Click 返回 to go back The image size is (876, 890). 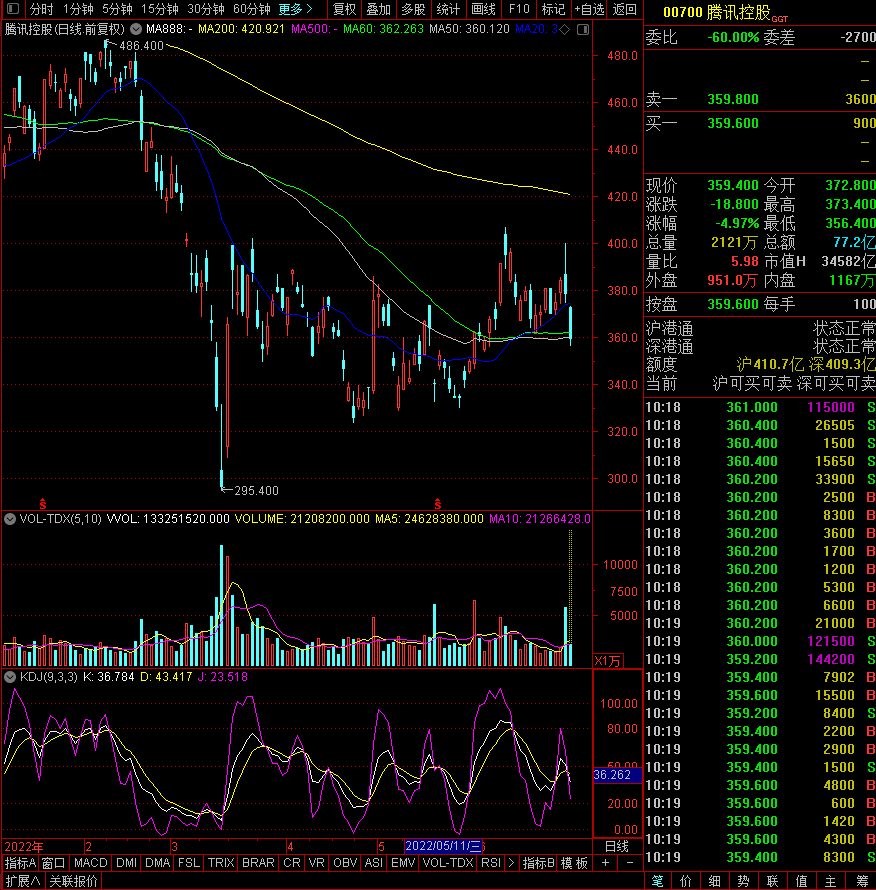[x=624, y=9]
